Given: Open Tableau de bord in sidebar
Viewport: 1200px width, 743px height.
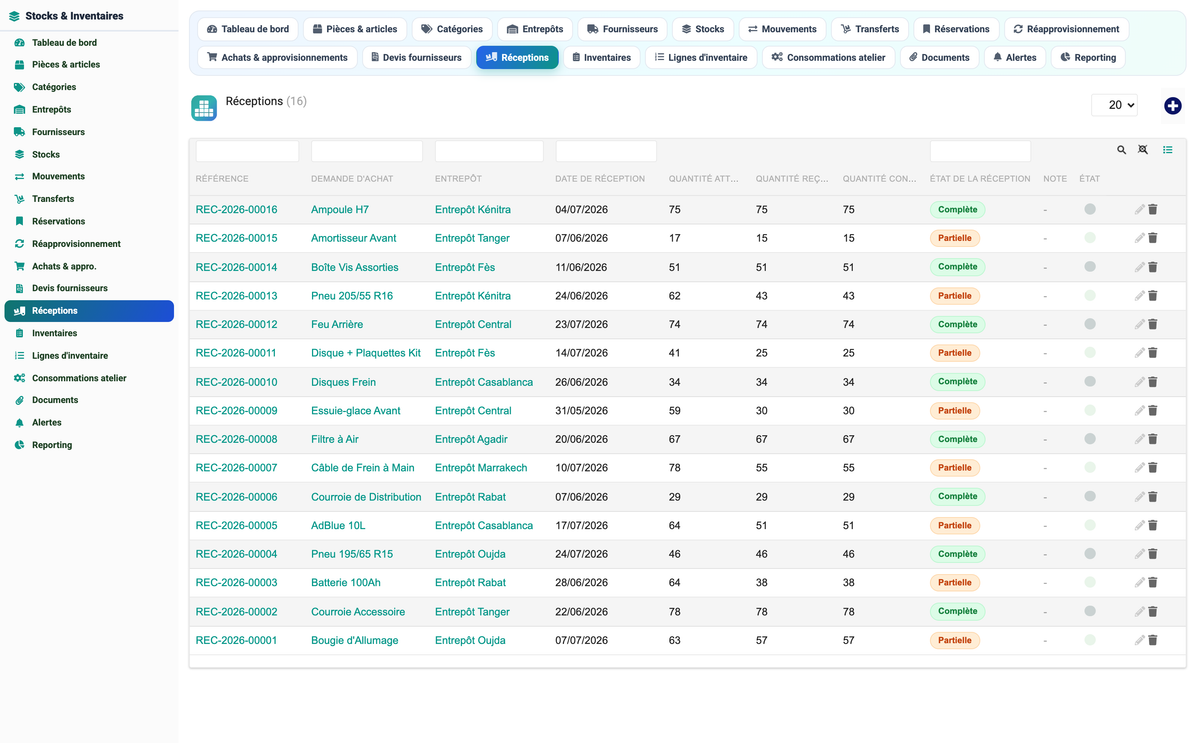Looking at the screenshot, I should (x=89, y=43).
